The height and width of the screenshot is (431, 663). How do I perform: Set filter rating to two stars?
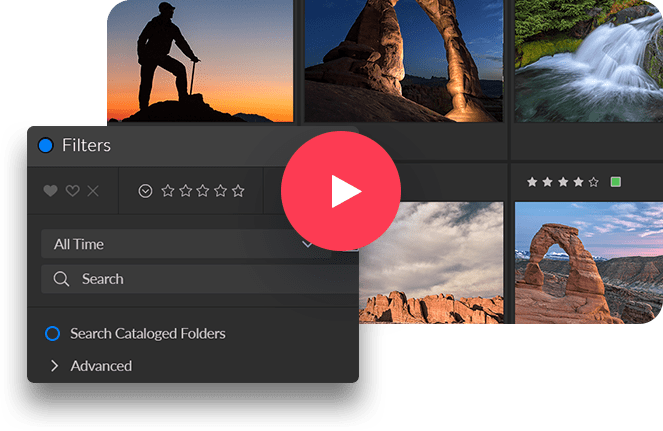pos(186,191)
